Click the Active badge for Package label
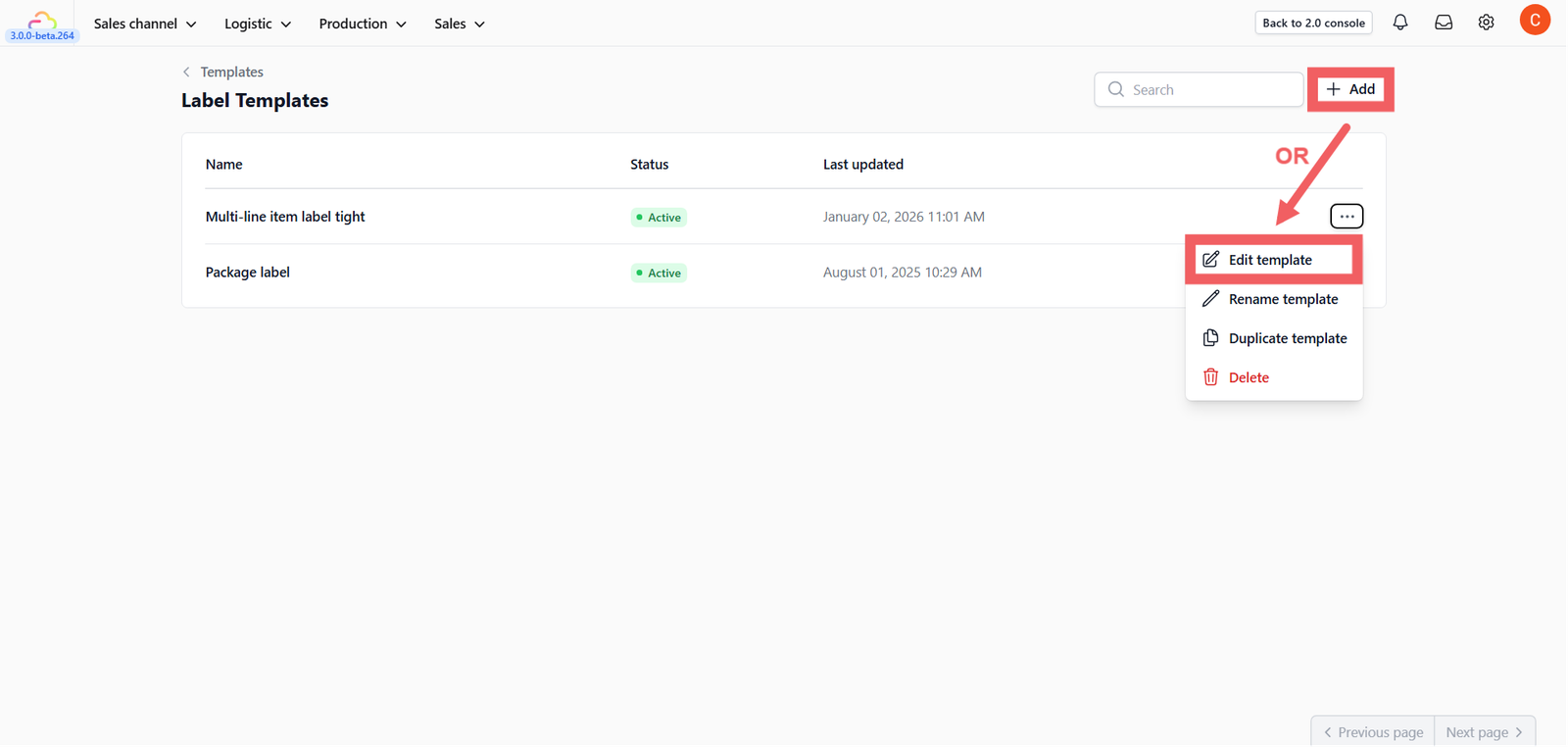The width and height of the screenshot is (1568, 747). point(659,274)
